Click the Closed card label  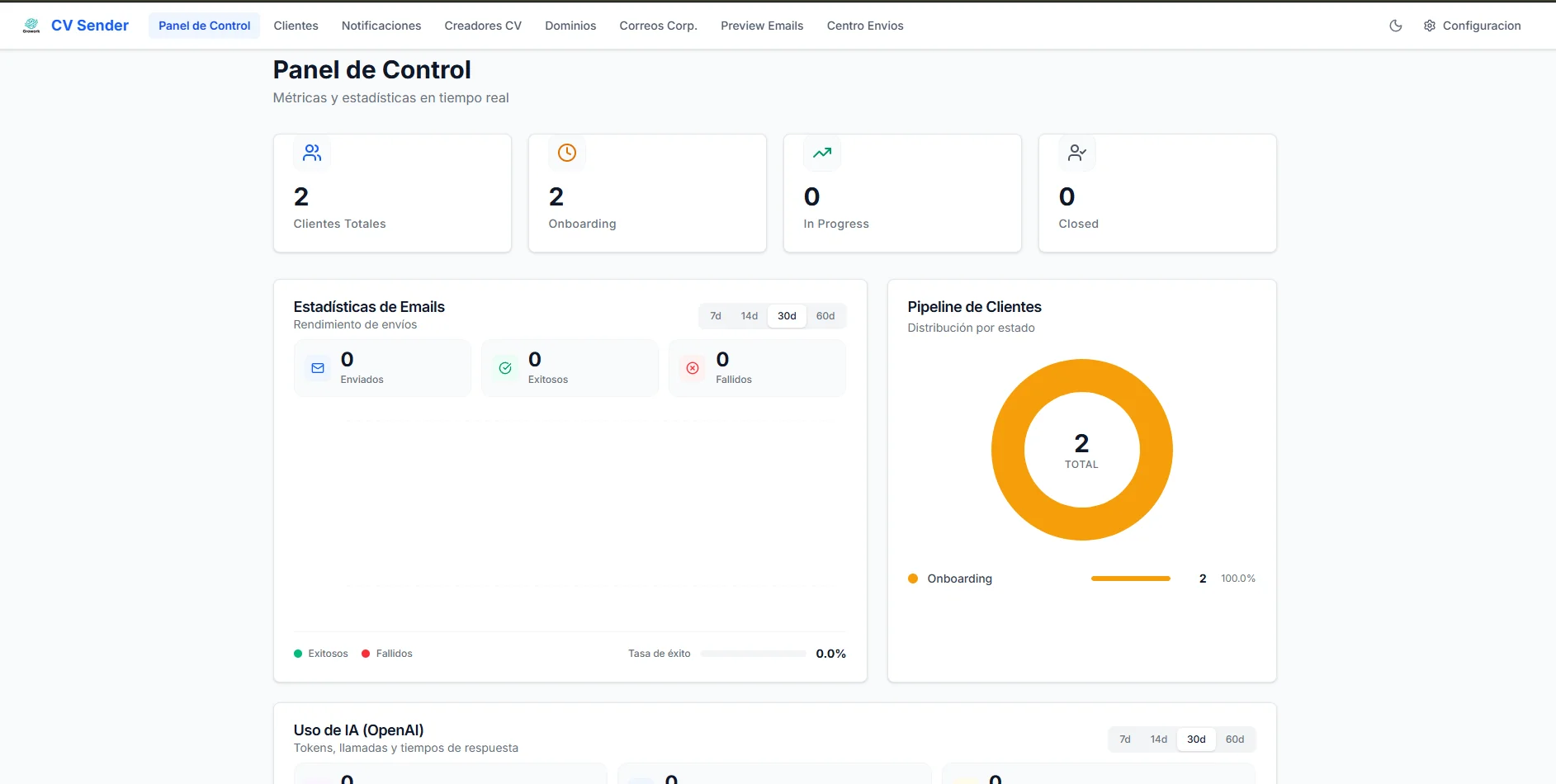[1078, 224]
